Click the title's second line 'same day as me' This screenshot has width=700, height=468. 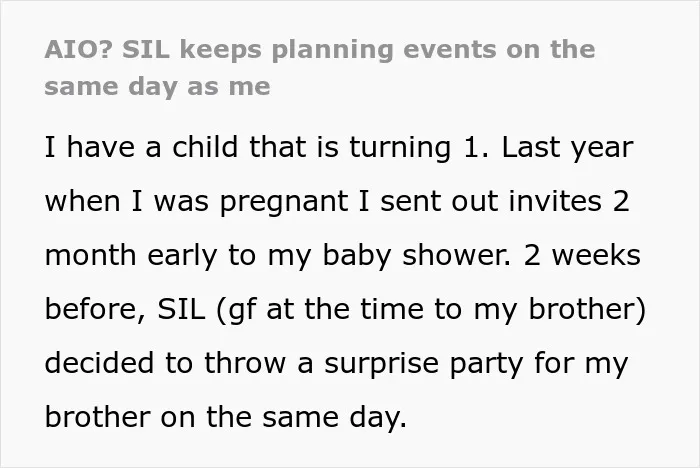pyautogui.click(x=158, y=87)
